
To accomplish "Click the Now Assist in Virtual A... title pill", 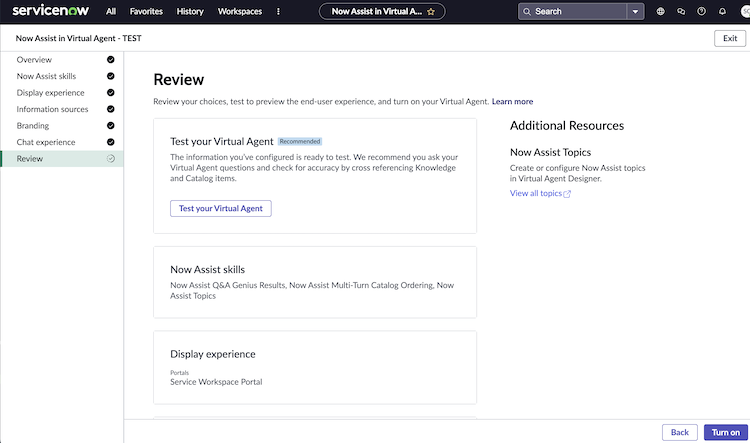I will 382,11.
